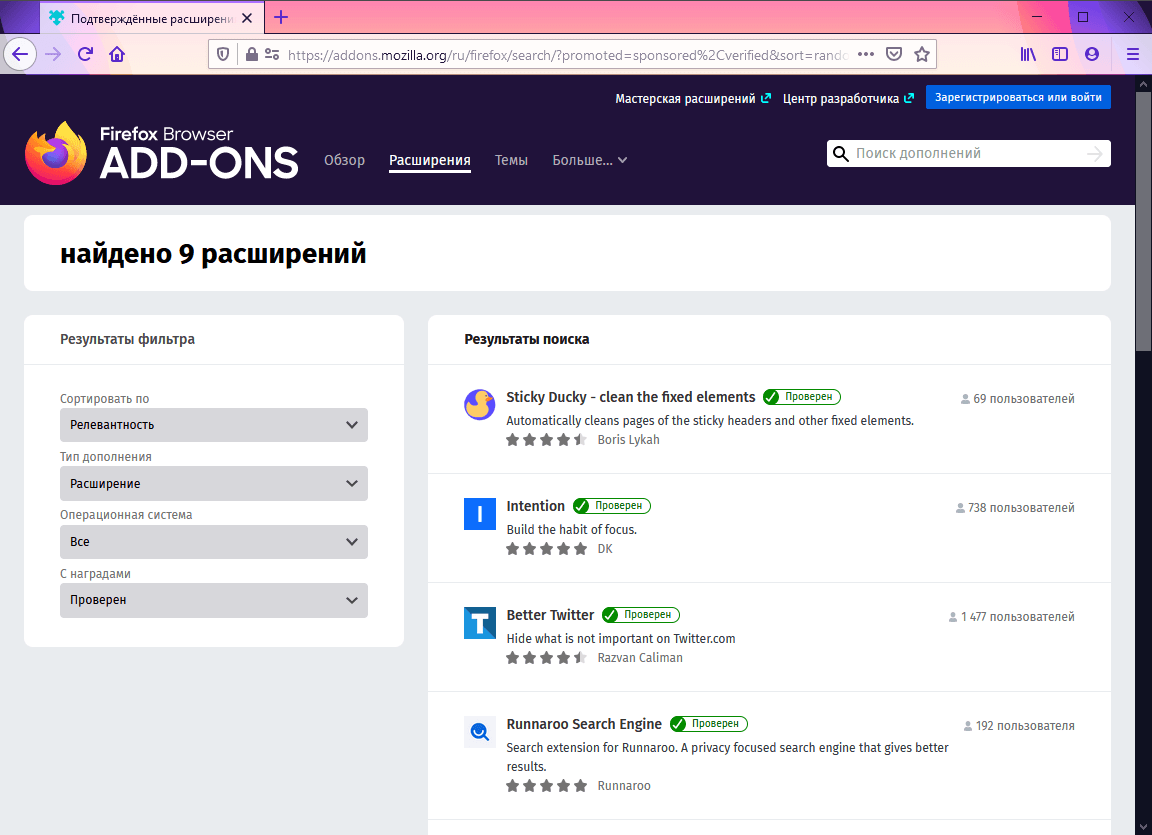
Task: View site security padlock details
Action: pos(251,54)
